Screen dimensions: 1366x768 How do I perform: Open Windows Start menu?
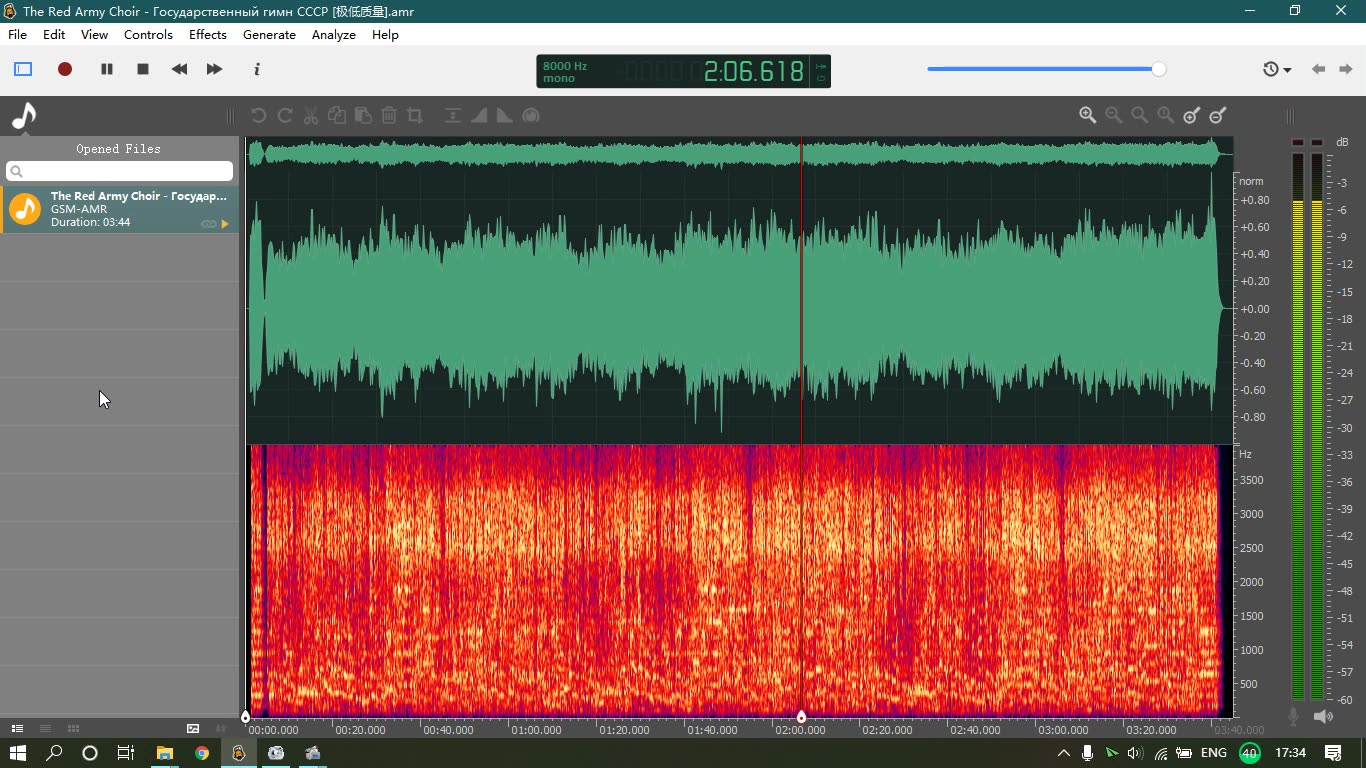[18, 753]
